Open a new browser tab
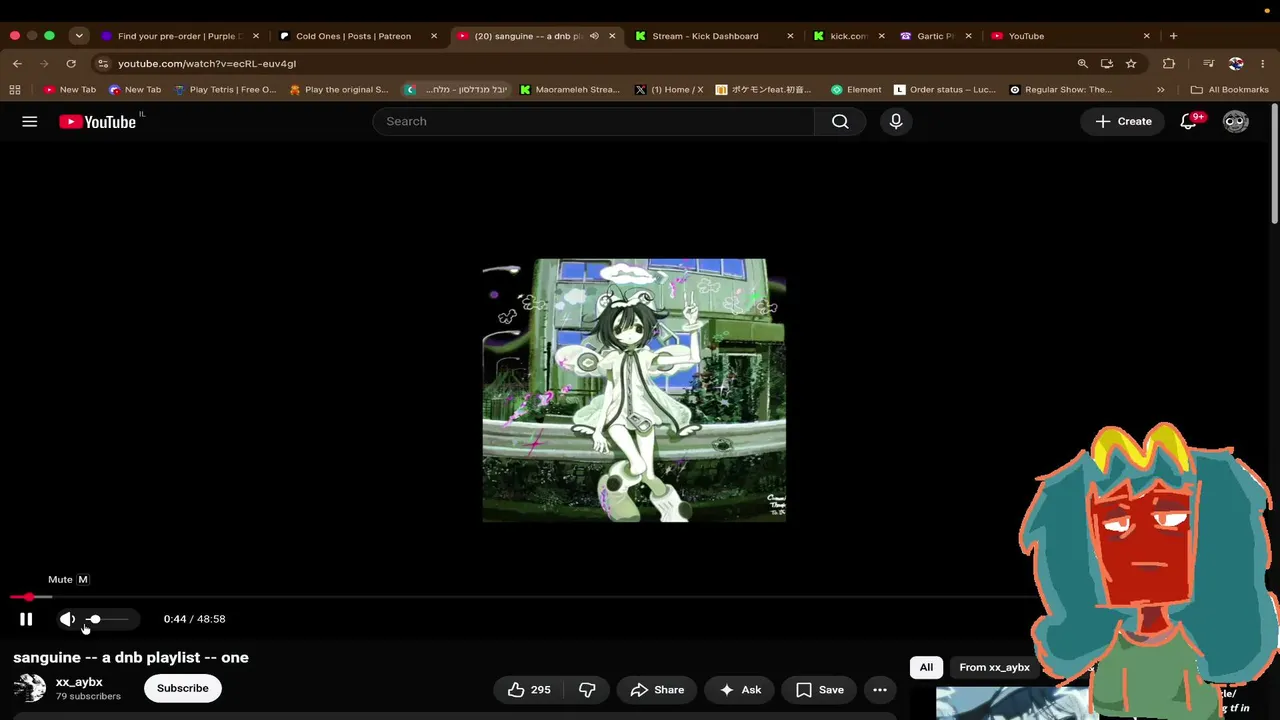This screenshot has height=720, width=1280. [x=1173, y=36]
